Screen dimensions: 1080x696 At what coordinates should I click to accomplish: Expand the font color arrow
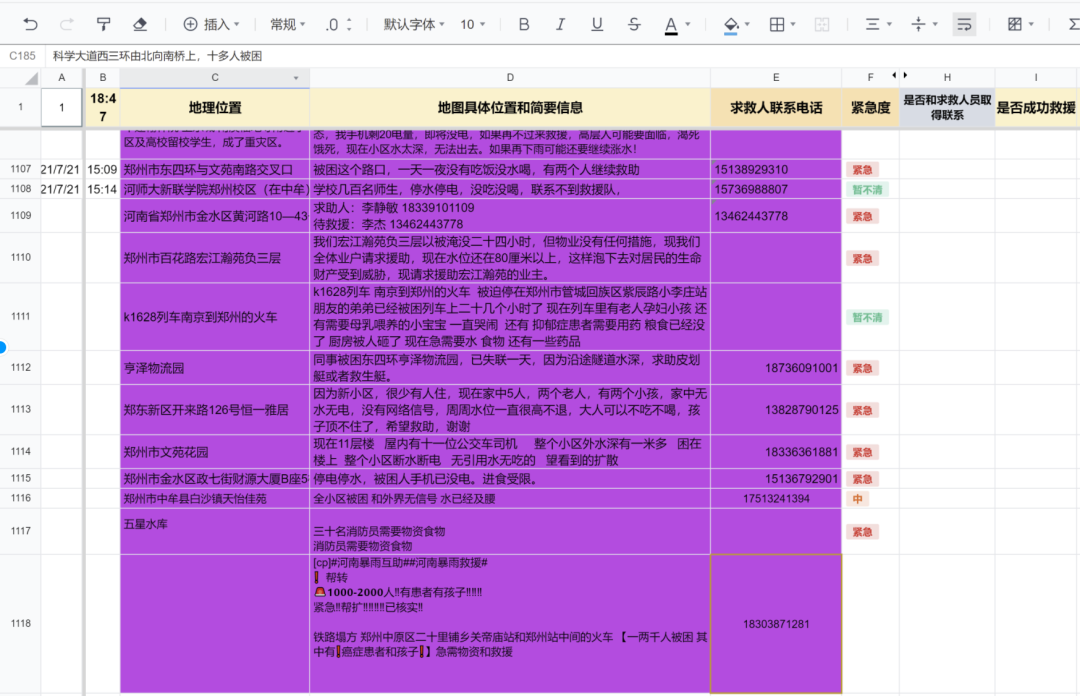tap(687, 25)
